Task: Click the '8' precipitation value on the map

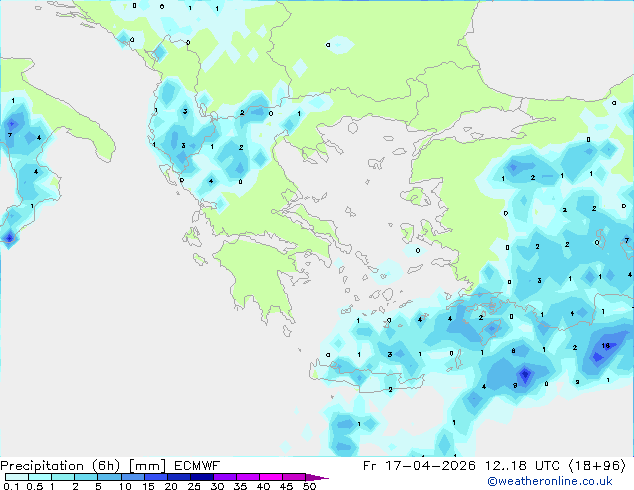Action: pos(513,351)
